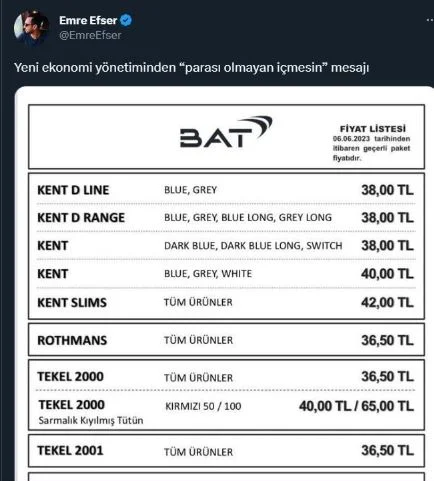This screenshot has height=481, width=434.
Task: Open the tweet's more options menu
Action: 430,21
